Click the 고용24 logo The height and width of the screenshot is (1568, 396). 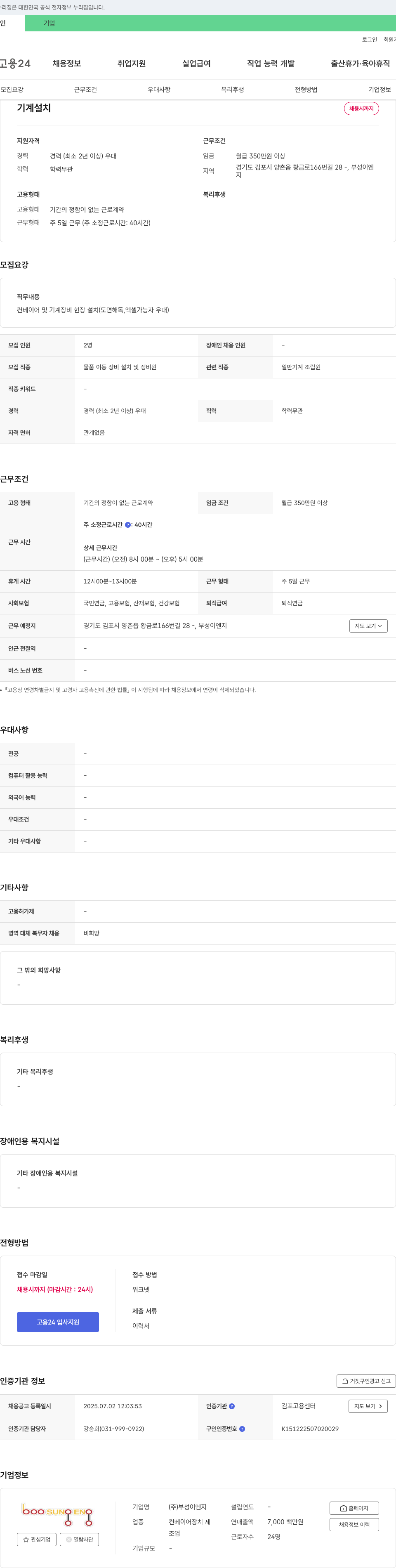pos(15,63)
